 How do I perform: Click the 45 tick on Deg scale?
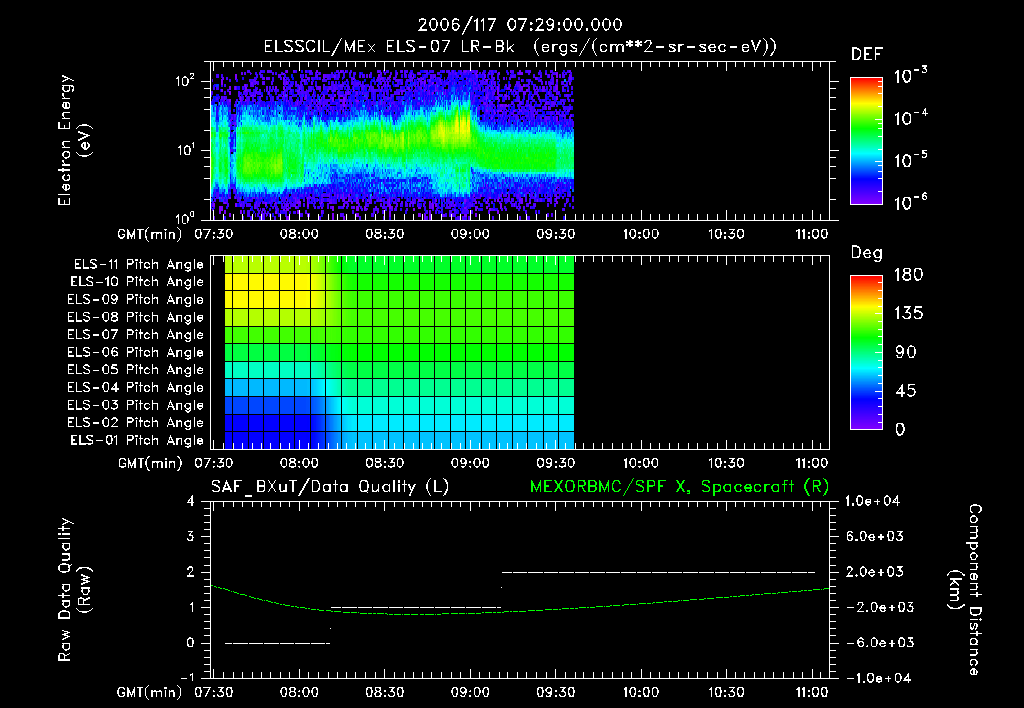click(906, 391)
